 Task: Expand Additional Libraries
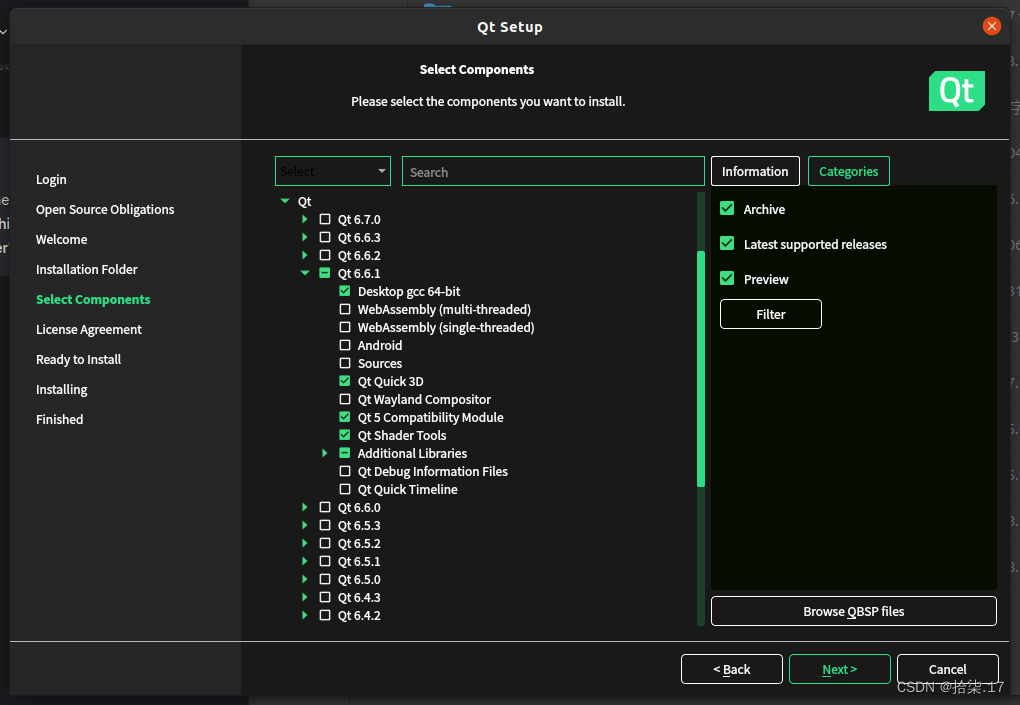tap(324, 453)
